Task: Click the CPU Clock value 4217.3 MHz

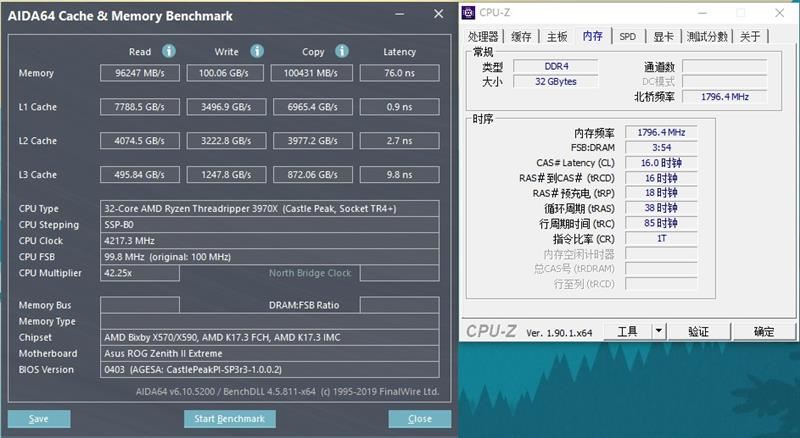Action: 269,240
